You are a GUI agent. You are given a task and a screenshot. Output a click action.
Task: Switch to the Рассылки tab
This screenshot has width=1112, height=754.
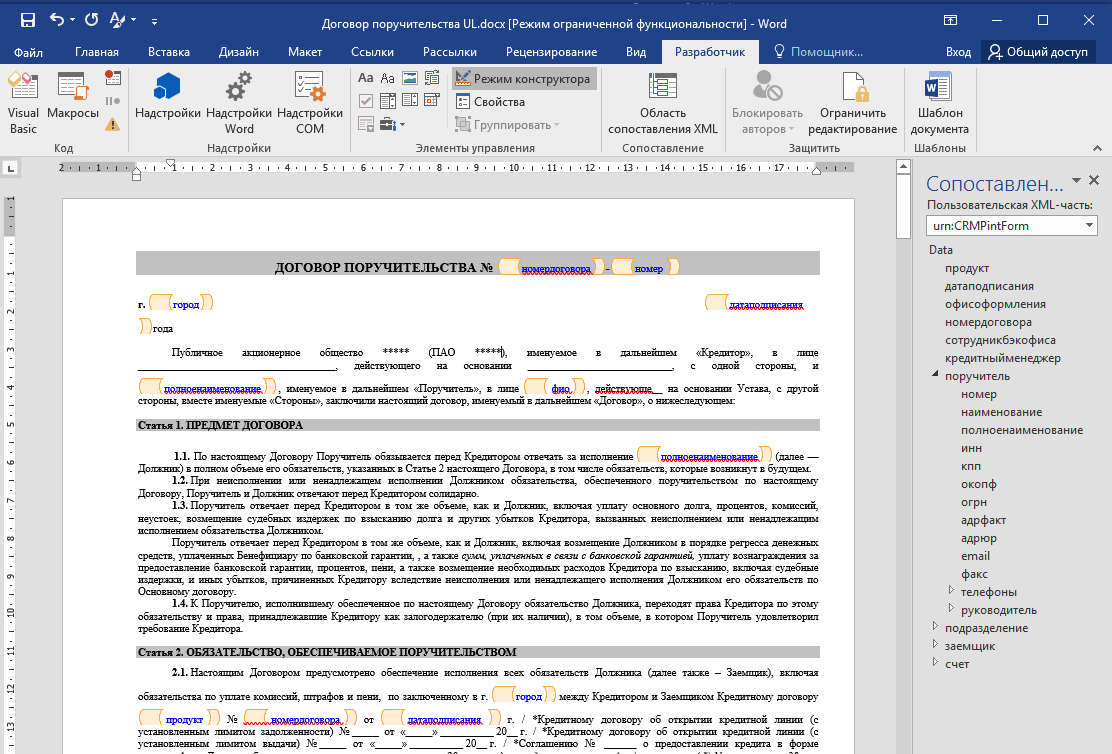[x=450, y=52]
